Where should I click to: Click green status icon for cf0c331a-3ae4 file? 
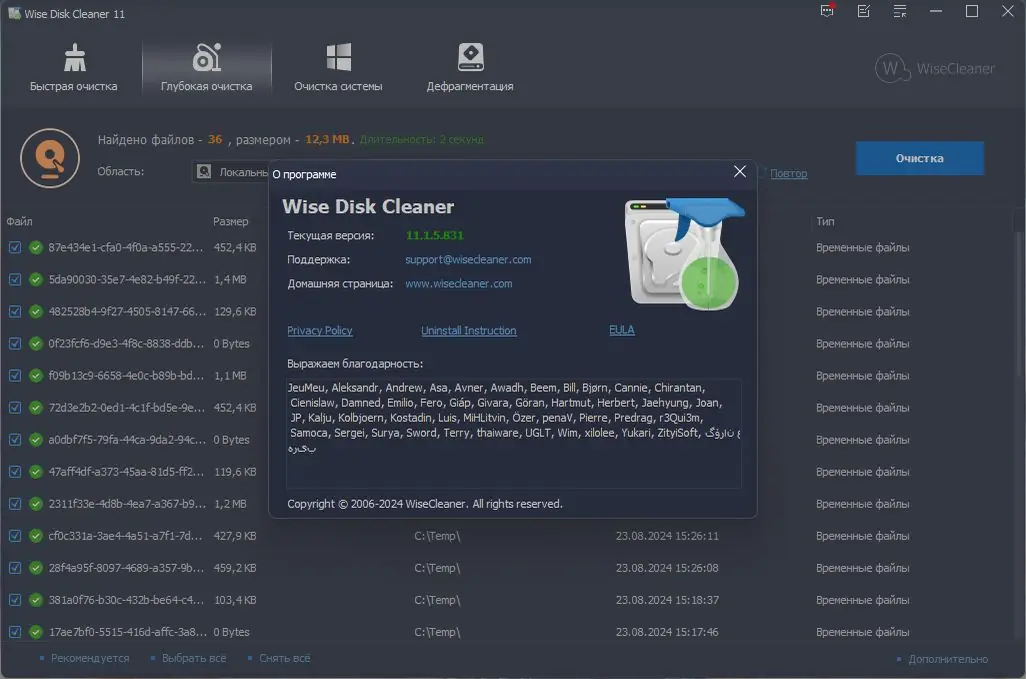(x=36, y=536)
